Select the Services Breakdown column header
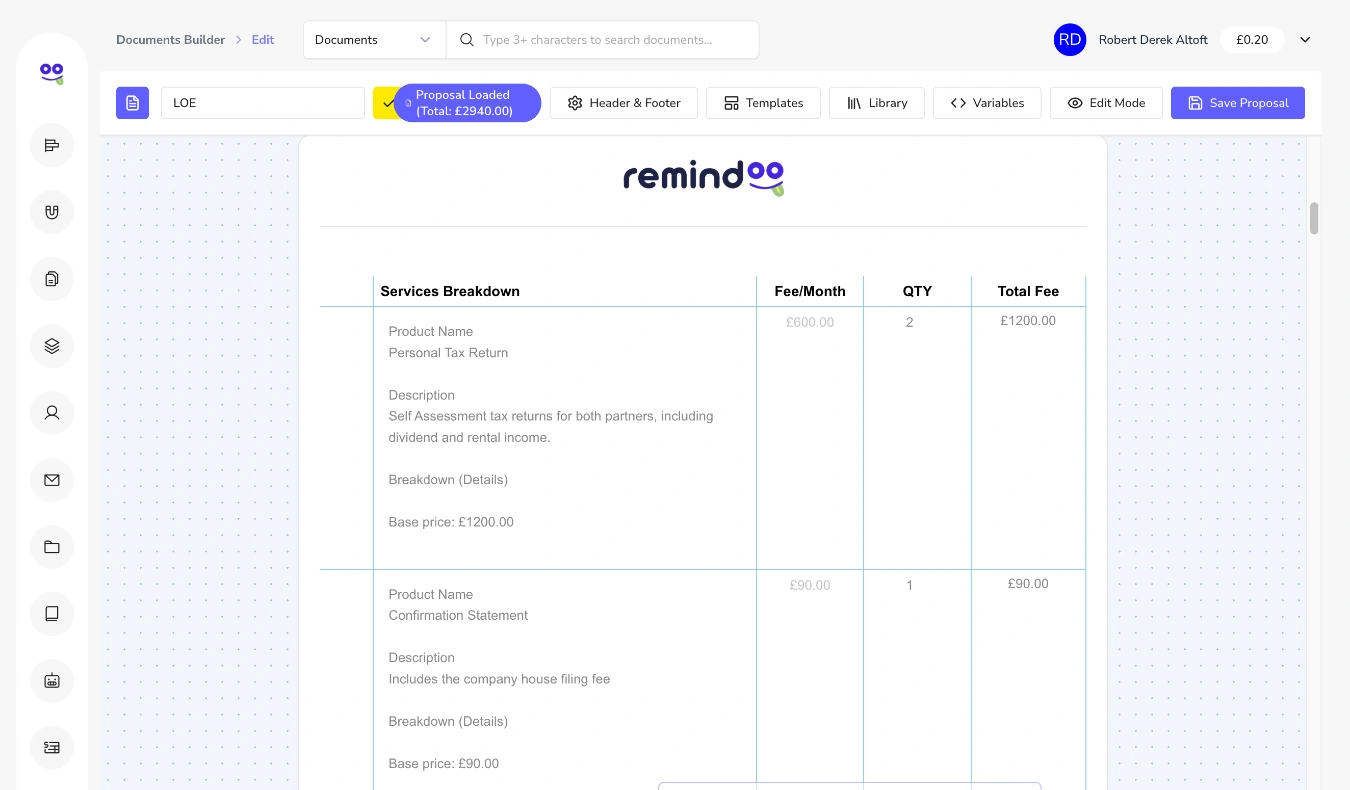1350x790 pixels. (450, 291)
